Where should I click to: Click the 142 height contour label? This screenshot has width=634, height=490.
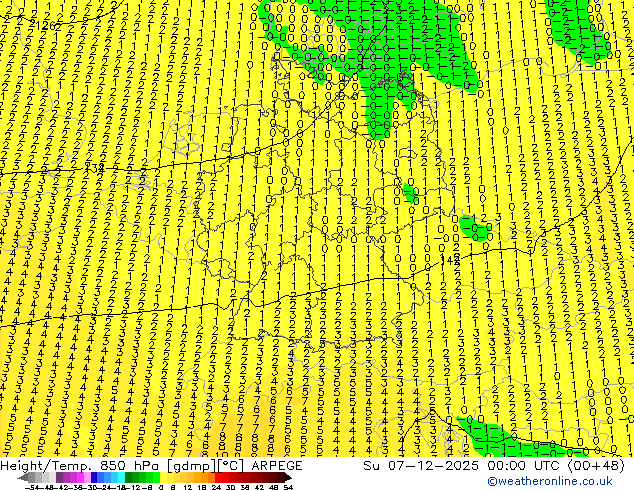point(450,260)
